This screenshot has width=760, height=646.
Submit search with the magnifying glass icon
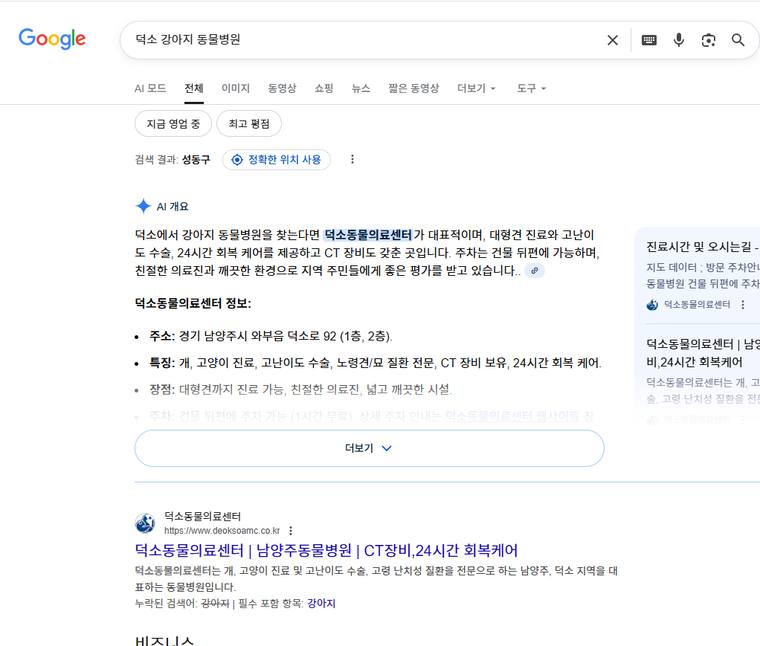(x=738, y=40)
